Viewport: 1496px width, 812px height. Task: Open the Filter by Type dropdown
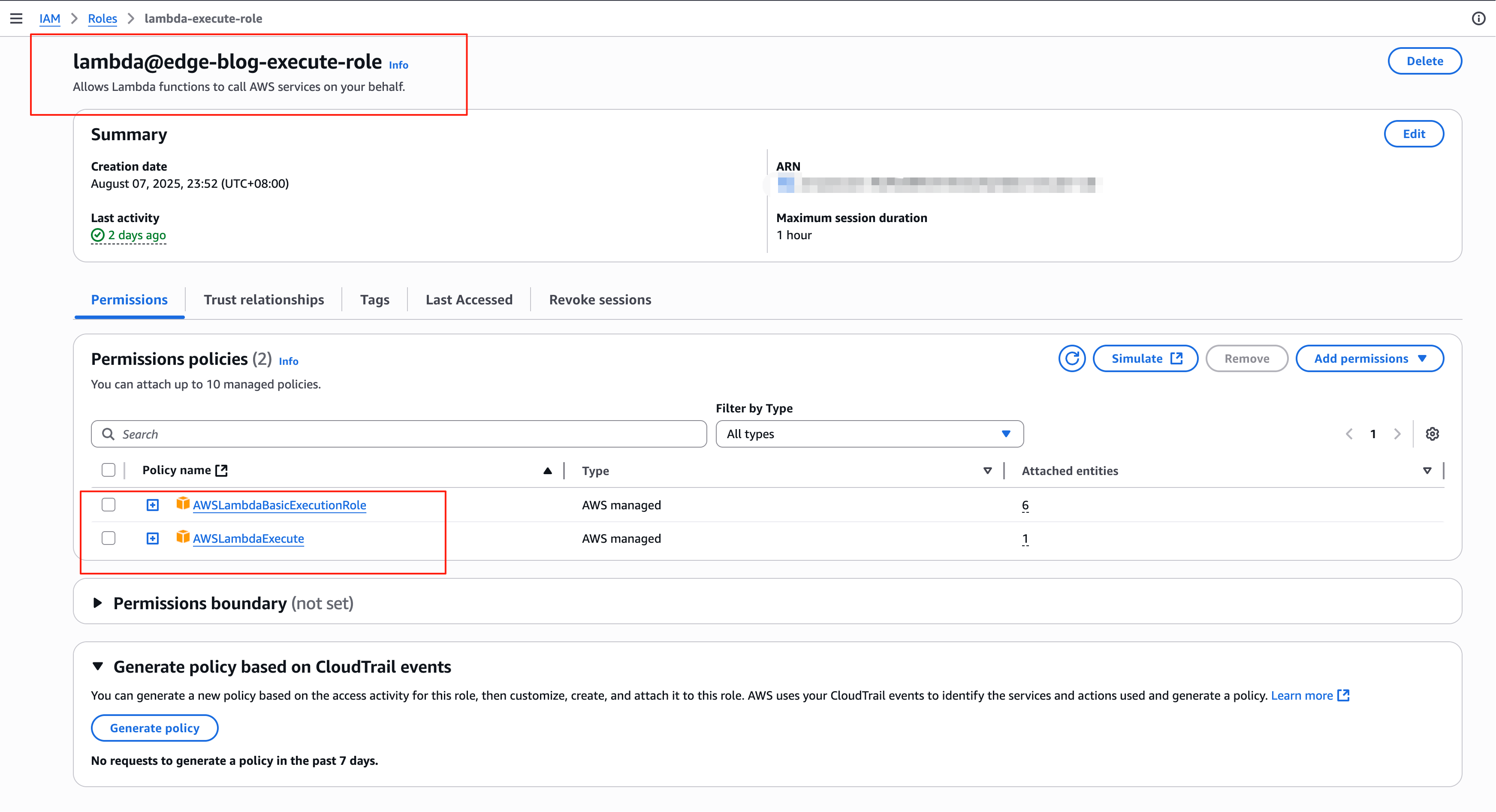coord(869,434)
